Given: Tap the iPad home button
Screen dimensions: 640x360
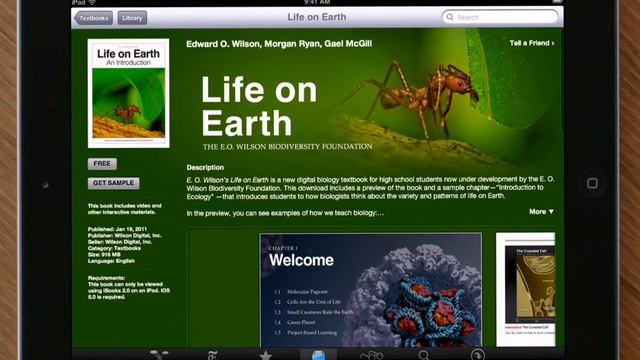Looking at the screenshot, I should [592, 183].
